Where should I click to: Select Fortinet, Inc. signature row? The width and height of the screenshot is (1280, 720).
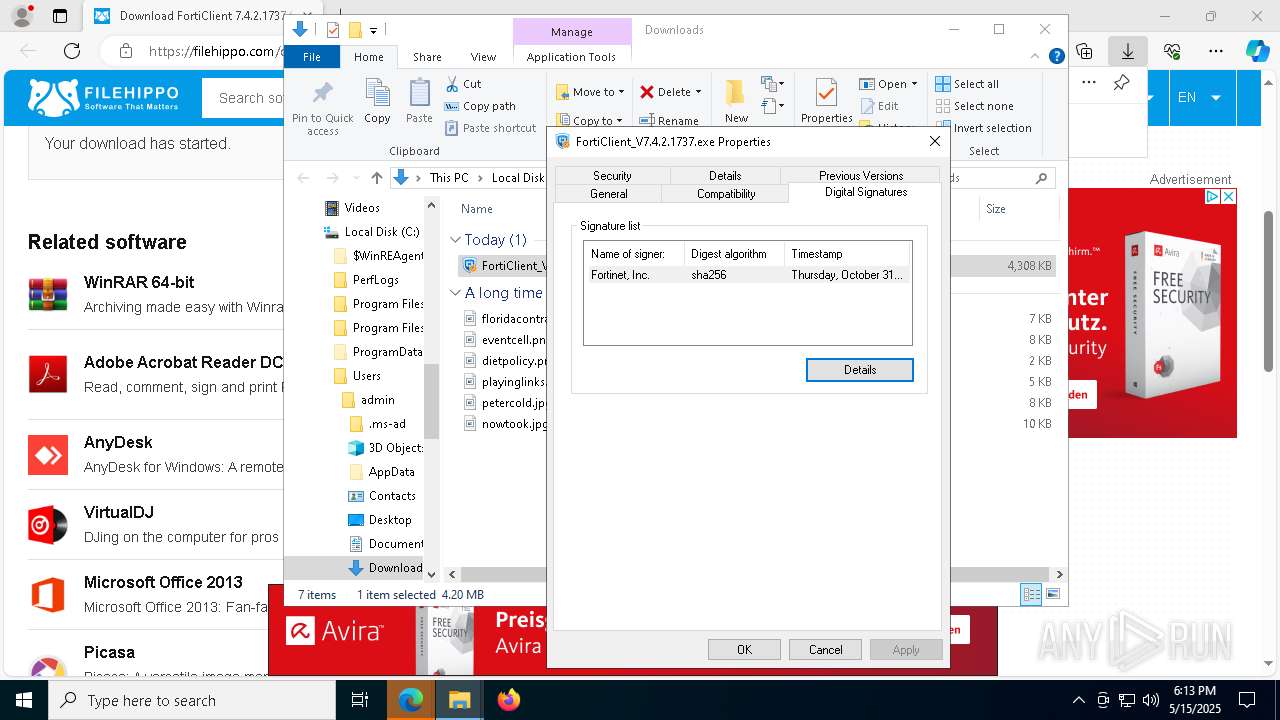pos(748,274)
